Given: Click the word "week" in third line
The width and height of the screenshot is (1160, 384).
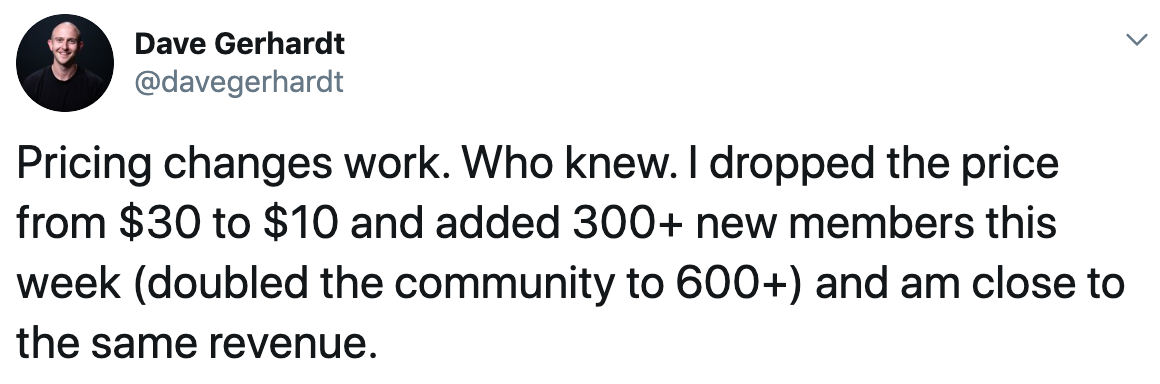Looking at the screenshot, I should tap(68, 283).
